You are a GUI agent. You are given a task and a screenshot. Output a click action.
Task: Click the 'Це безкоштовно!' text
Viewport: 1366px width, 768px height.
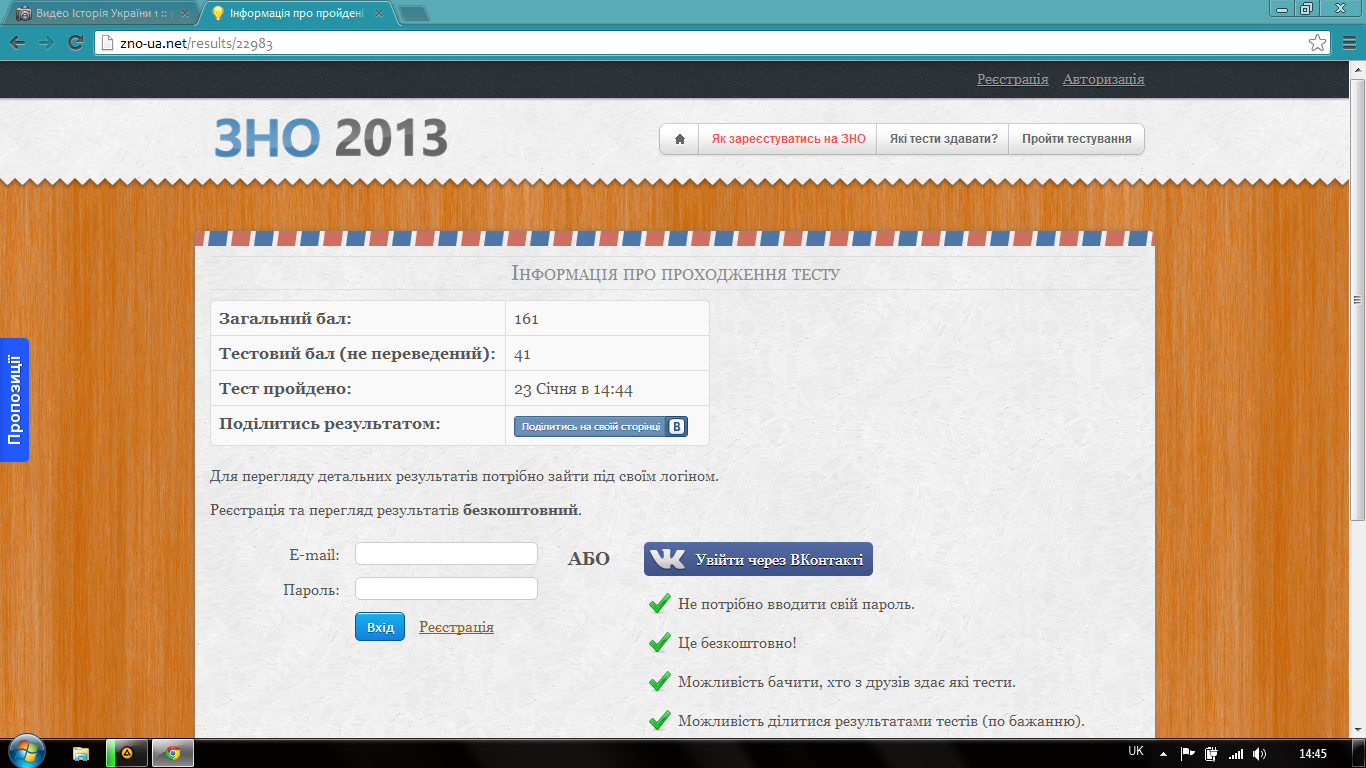pos(737,643)
